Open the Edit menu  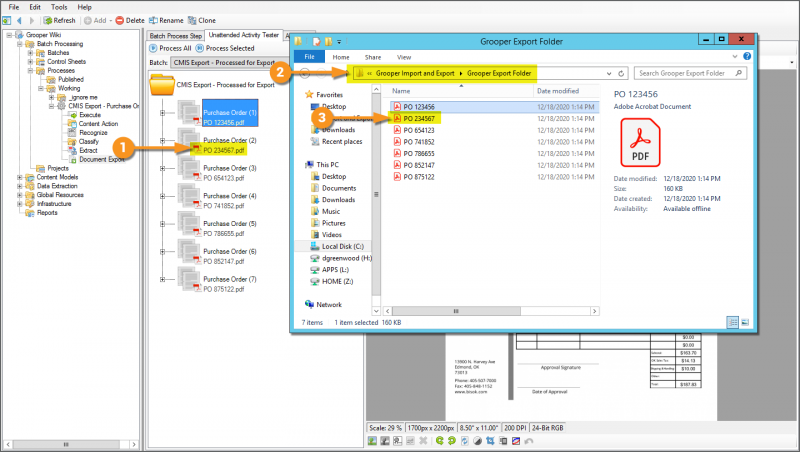click(35, 7)
